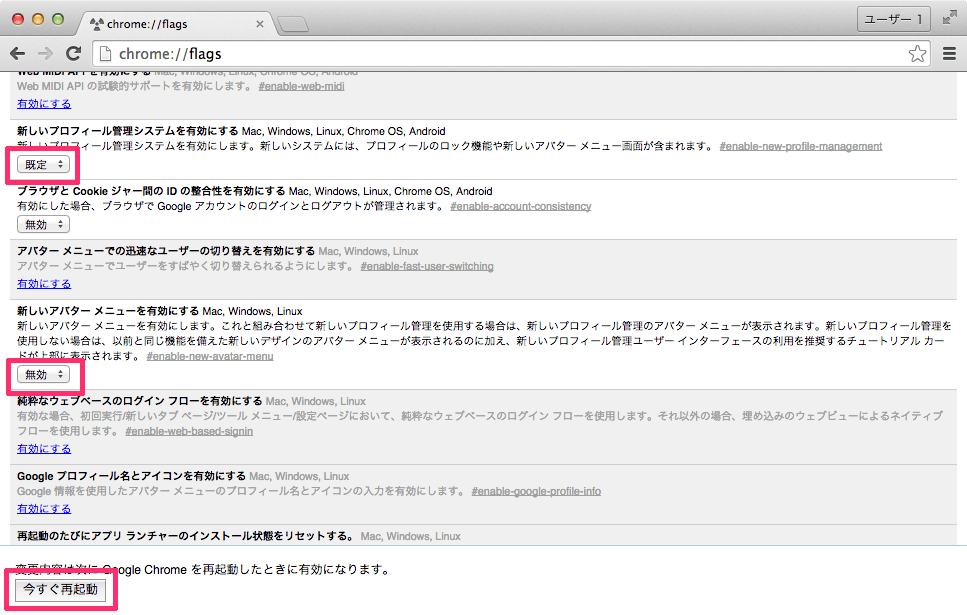Reload the chrome://flags page
The image size is (967, 615).
[x=73, y=54]
